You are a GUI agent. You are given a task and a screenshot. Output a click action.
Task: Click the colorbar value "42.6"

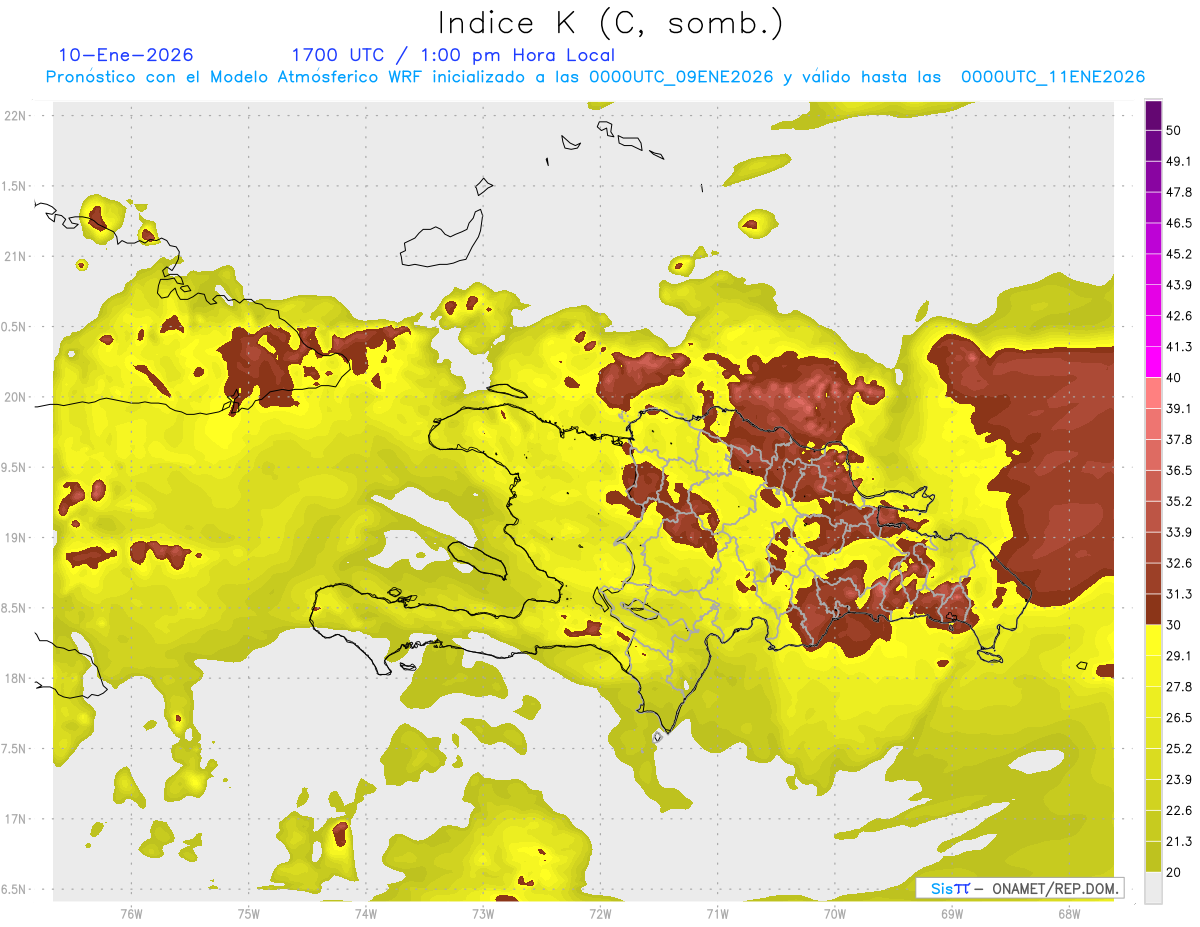[1180, 316]
